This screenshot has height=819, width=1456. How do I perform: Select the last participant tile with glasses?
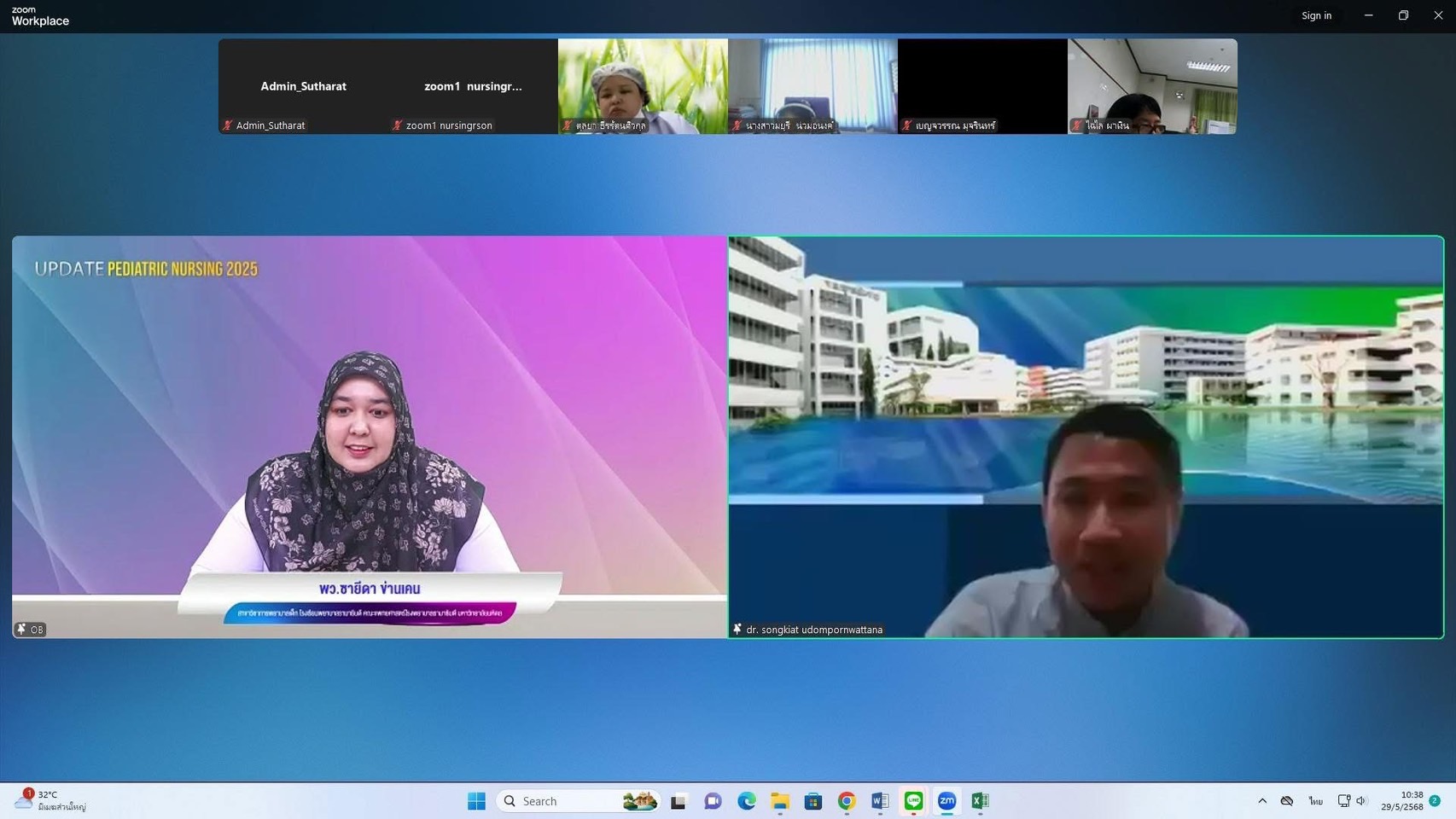click(1152, 86)
